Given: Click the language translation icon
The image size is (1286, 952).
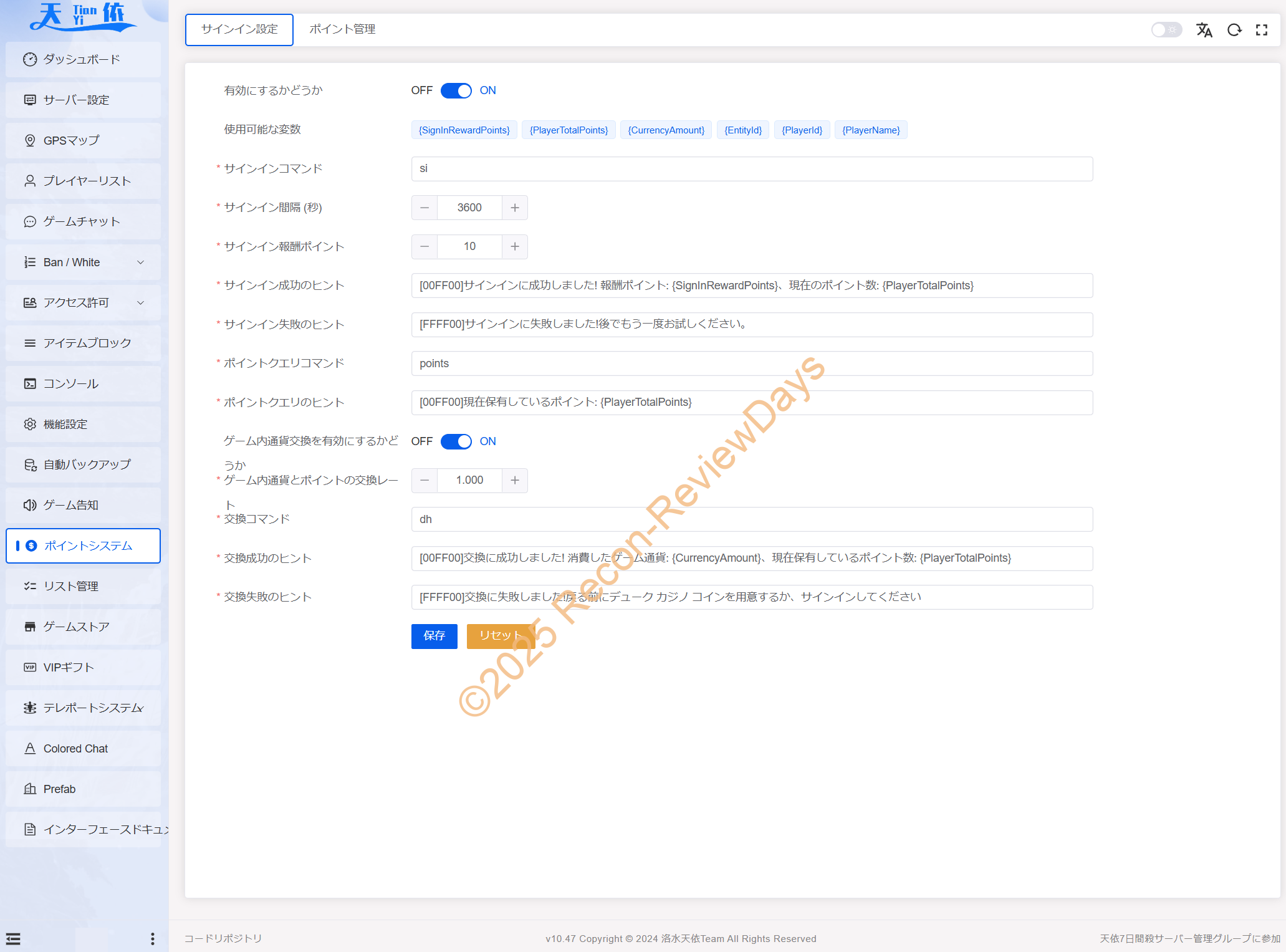Looking at the screenshot, I should (1204, 30).
